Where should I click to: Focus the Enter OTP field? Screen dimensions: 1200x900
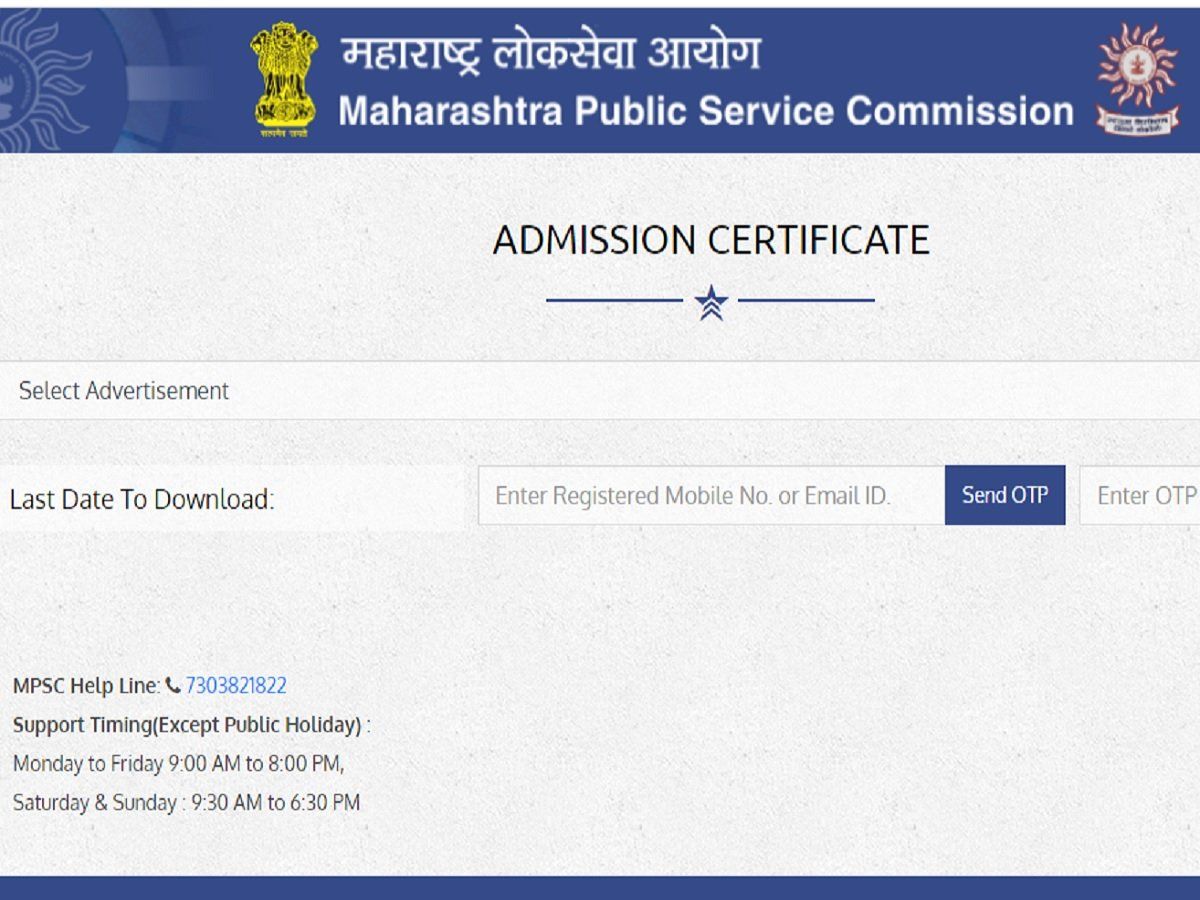1140,495
